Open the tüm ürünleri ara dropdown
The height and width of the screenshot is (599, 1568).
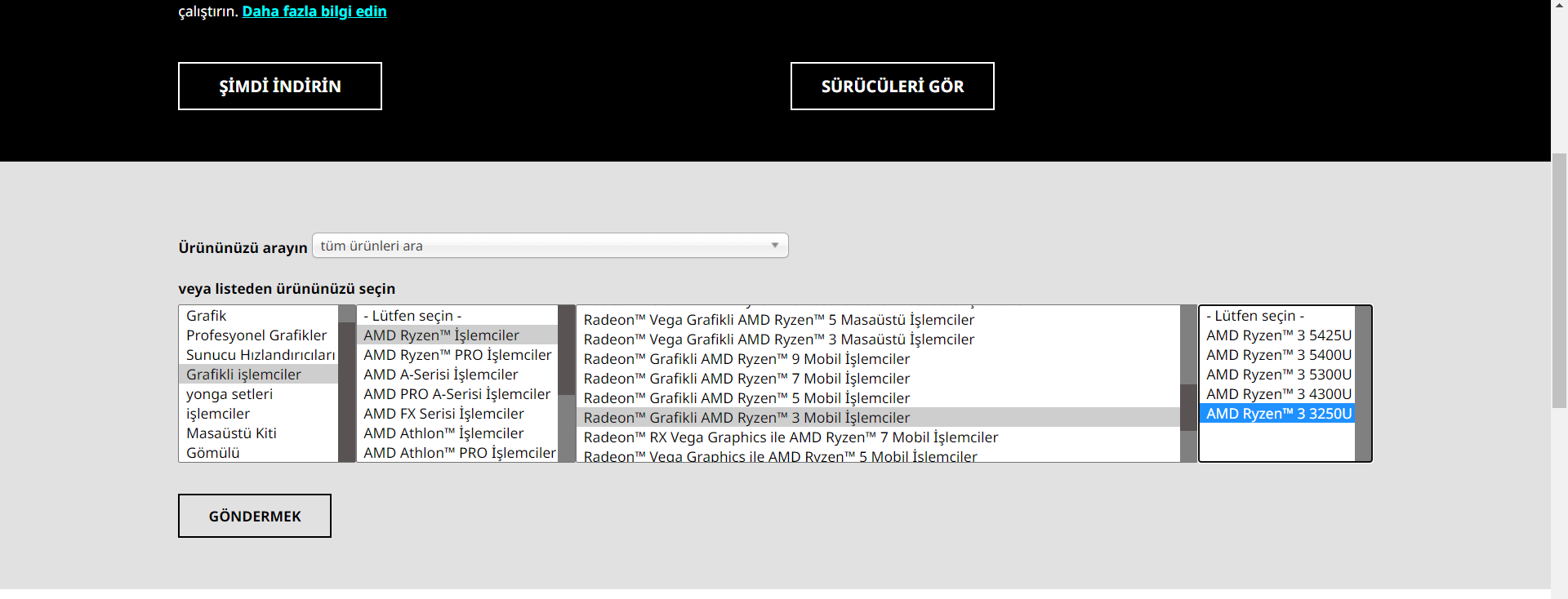[550, 246]
